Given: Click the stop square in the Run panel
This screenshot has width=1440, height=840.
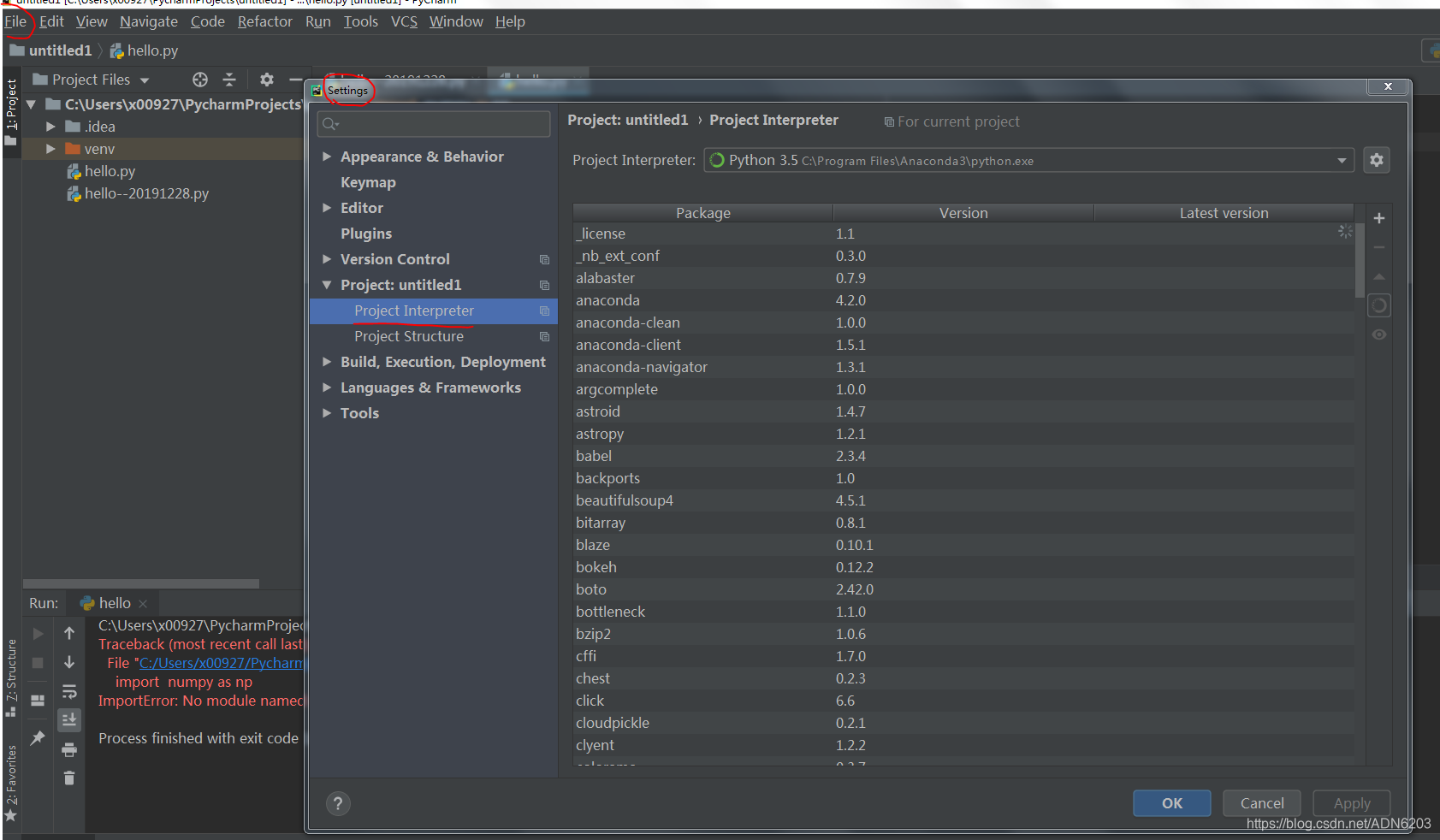Looking at the screenshot, I should click(38, 663).
